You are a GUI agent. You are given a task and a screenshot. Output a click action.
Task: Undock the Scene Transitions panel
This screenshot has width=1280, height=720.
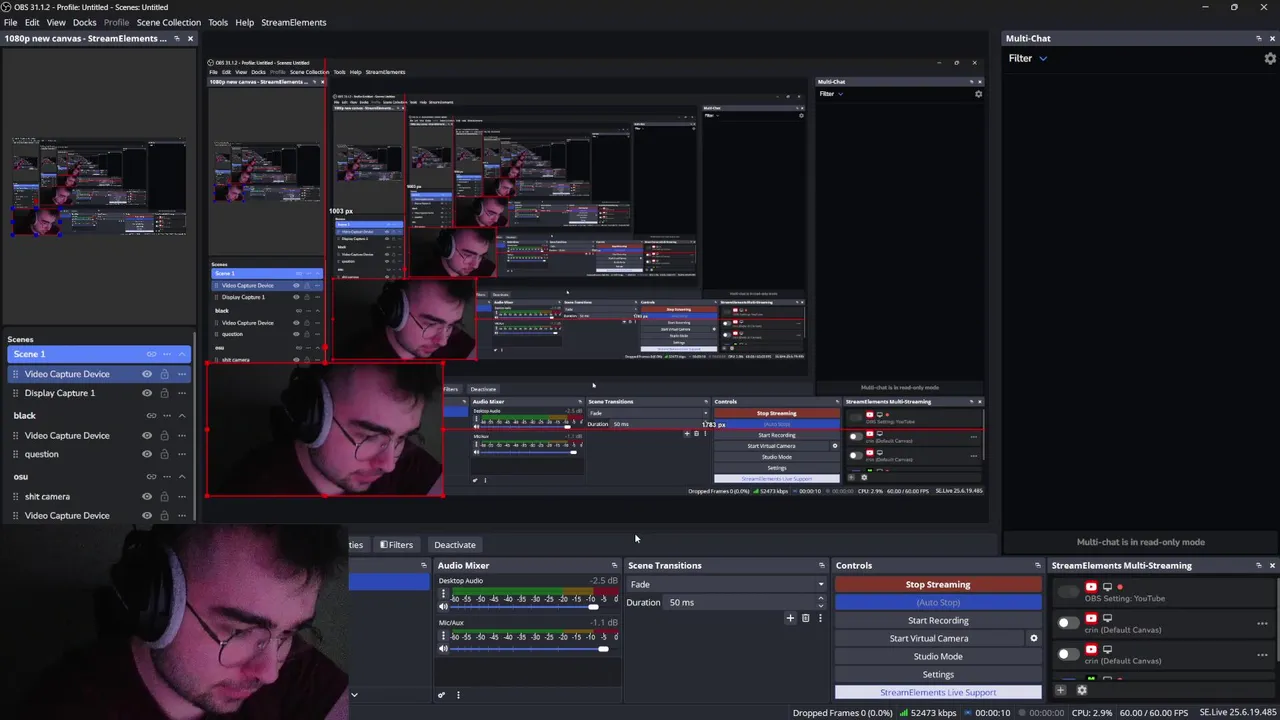coord(822,565)
